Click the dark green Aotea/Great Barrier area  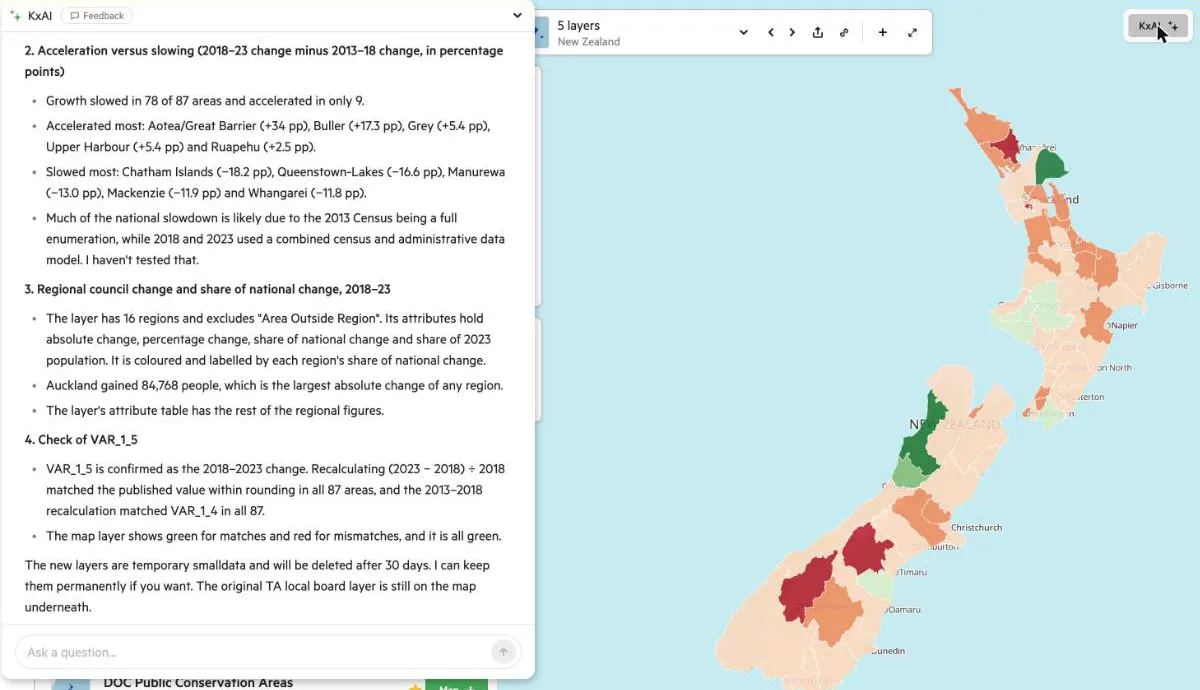1050,167
